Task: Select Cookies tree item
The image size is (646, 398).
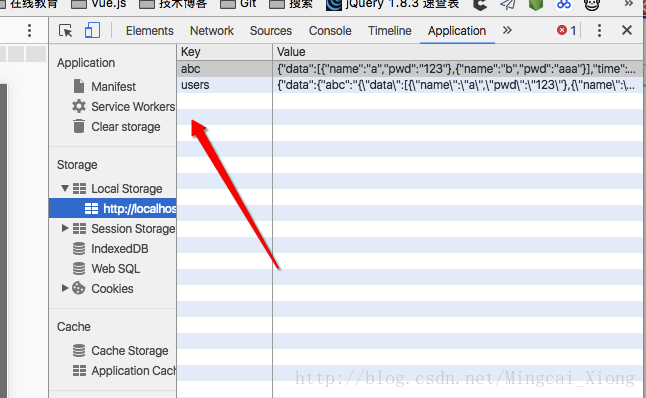Action: tap(112, 289)
